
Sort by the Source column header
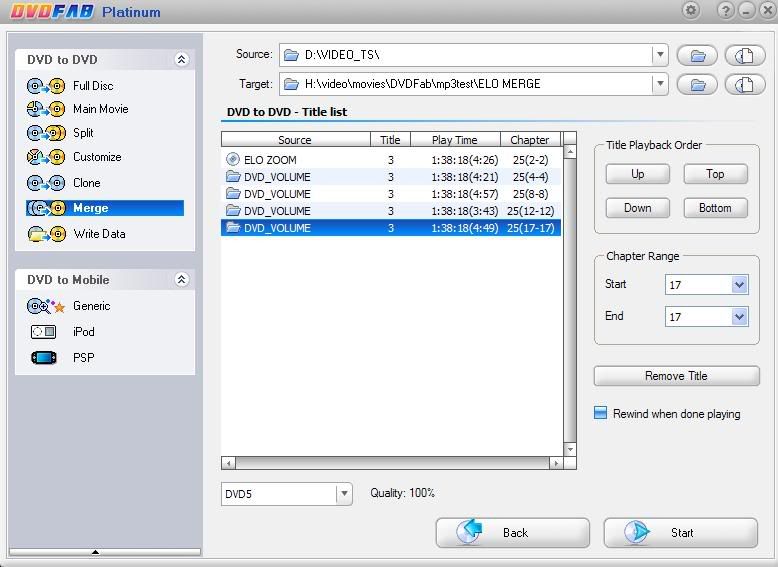296,140
